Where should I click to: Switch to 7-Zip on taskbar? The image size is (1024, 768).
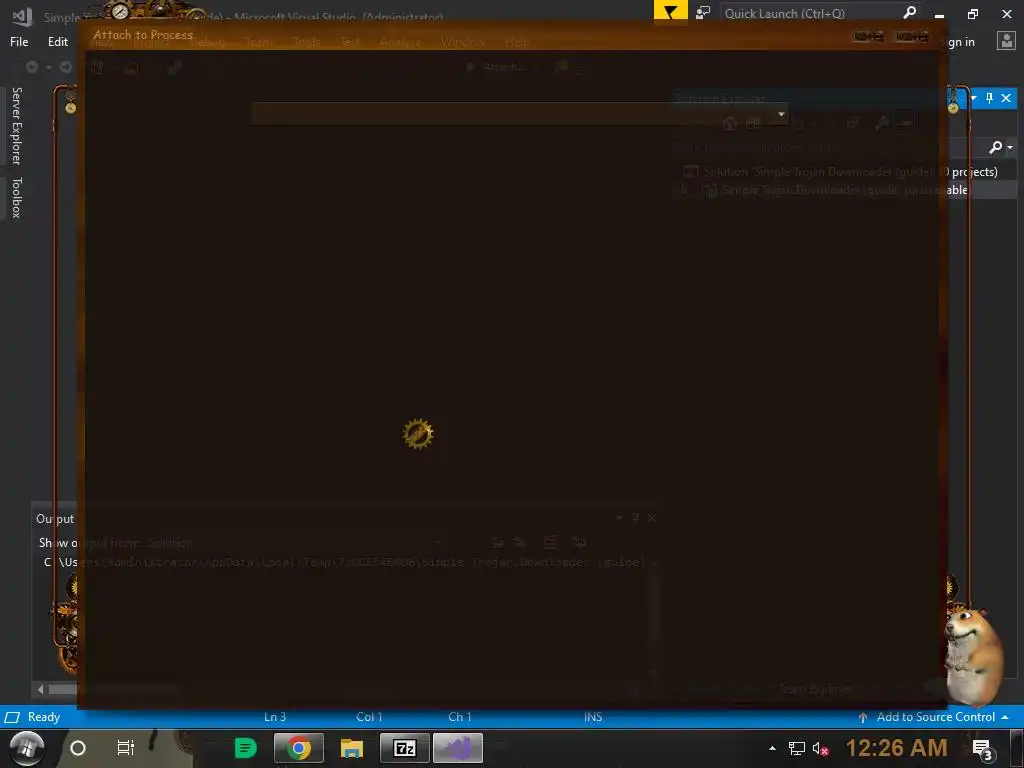405,748
